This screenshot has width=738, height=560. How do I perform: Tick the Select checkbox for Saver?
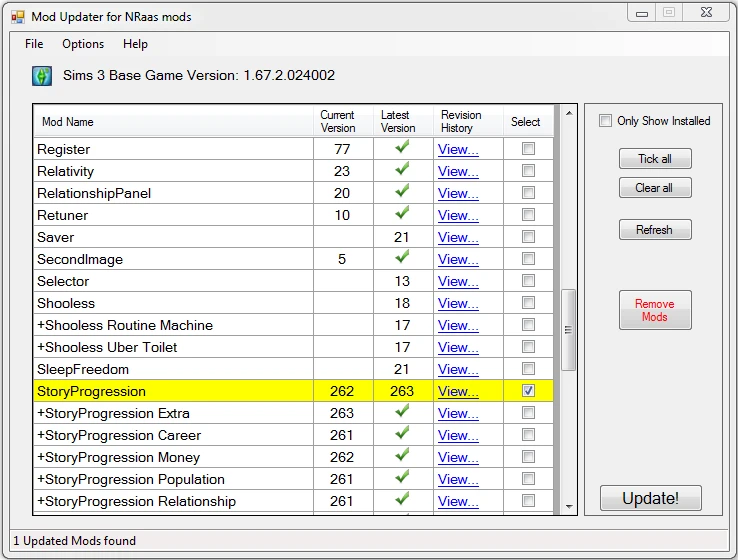tap(529, 237)
